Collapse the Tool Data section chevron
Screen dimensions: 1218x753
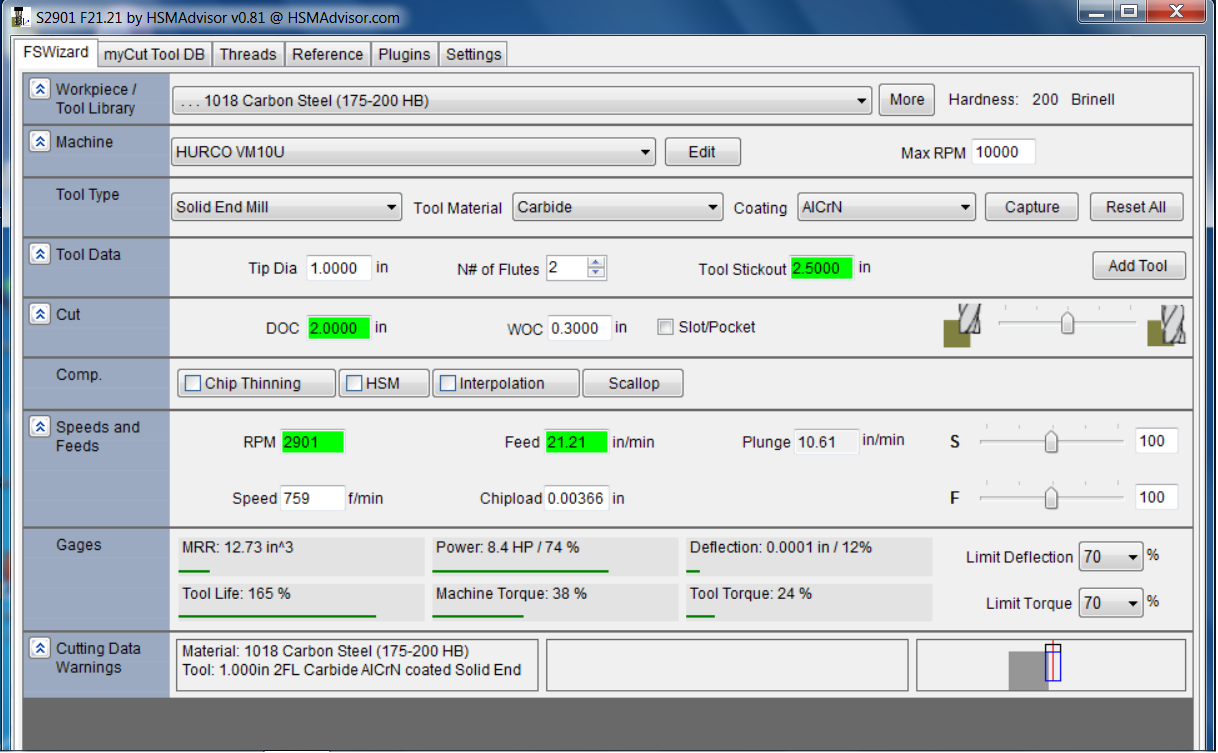(39, 254)
